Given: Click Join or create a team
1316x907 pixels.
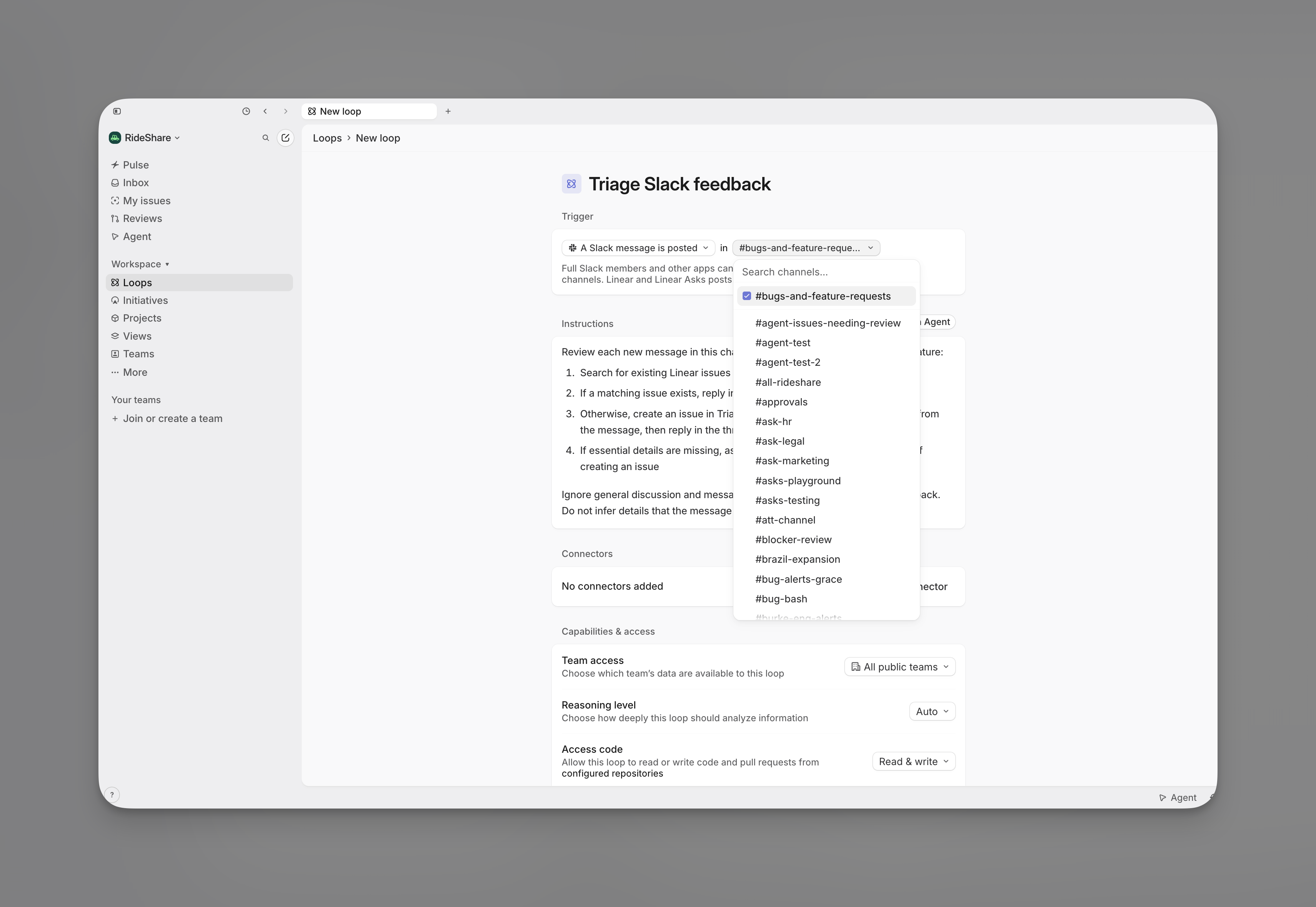Looking at the screenshot, I should click(x=167, y=419).
